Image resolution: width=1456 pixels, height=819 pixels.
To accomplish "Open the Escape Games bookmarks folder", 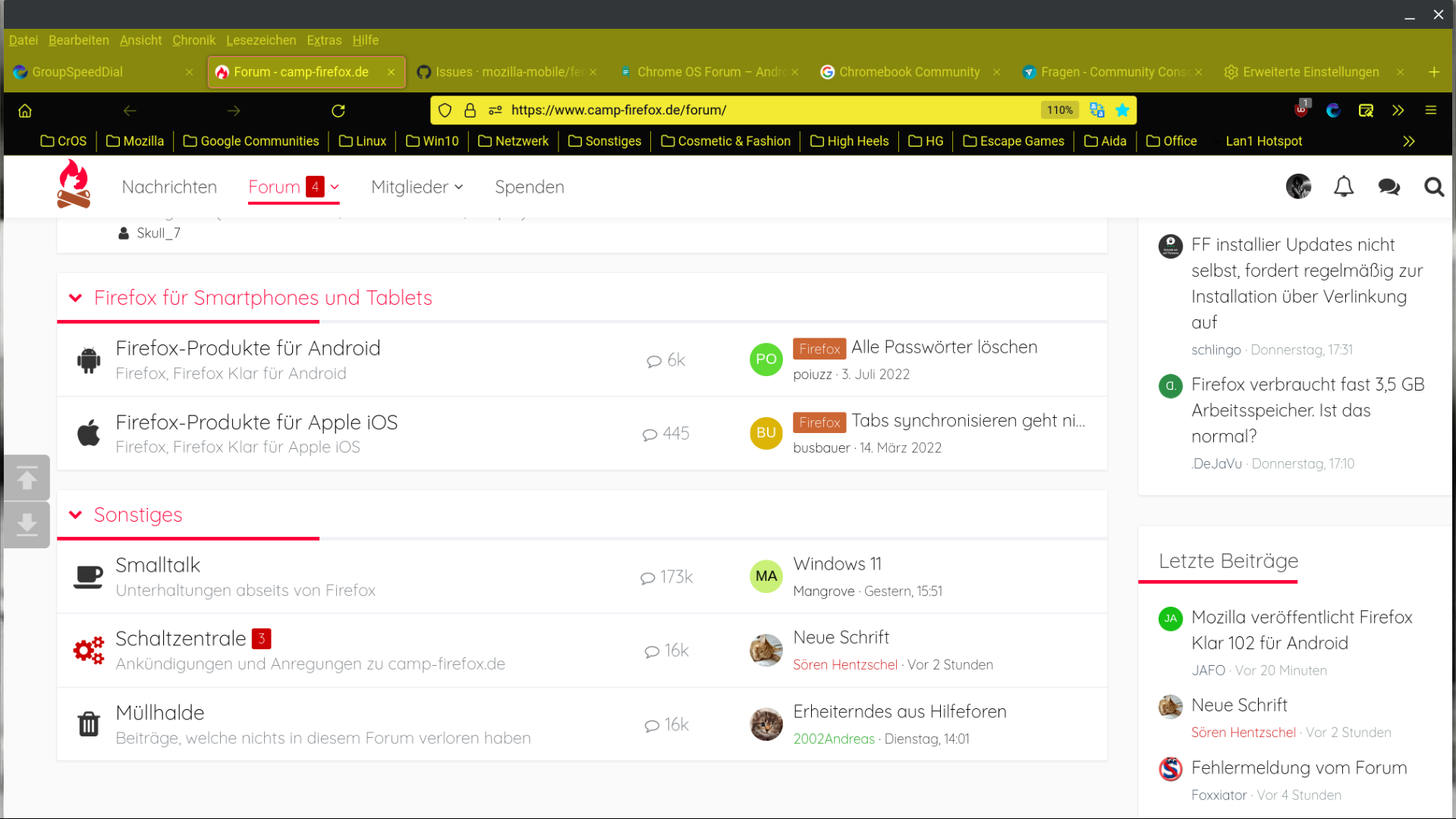I will pyautogui.click(x=1014, y=142).
